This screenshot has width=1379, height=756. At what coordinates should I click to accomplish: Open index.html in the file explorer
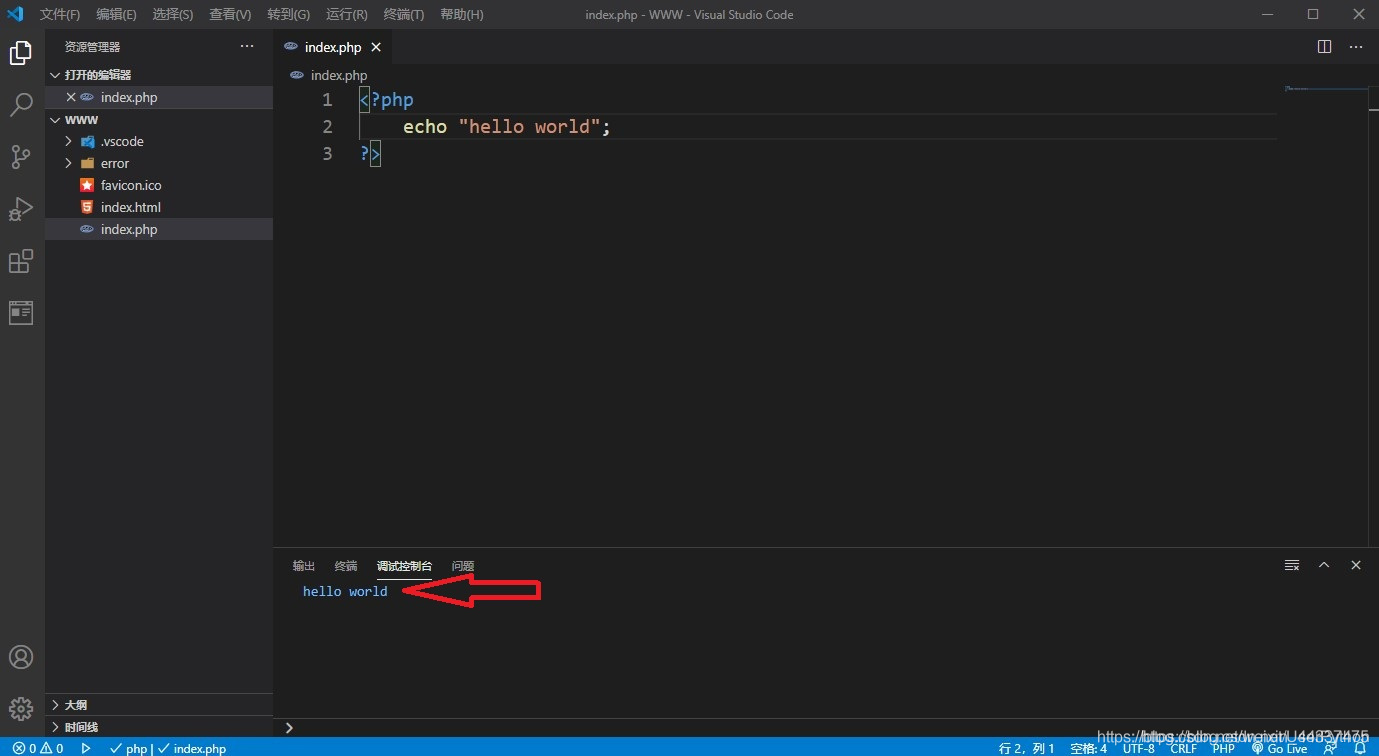coord(130,207)
